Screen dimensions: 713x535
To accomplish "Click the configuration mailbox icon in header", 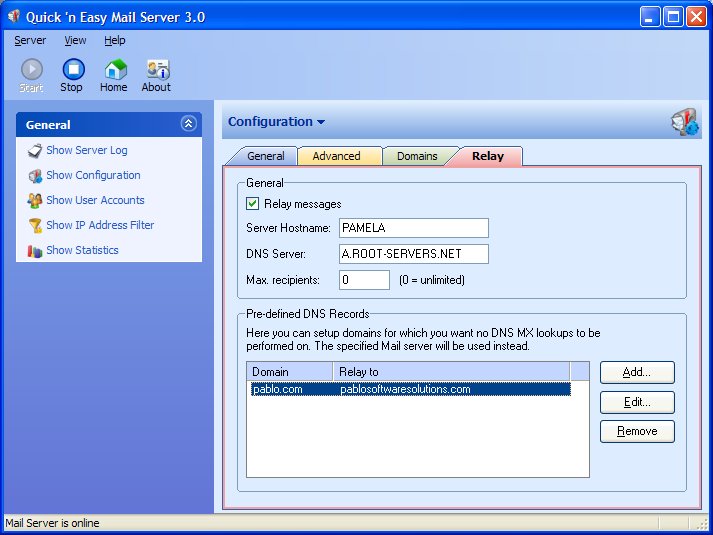I will click(685, 121).
